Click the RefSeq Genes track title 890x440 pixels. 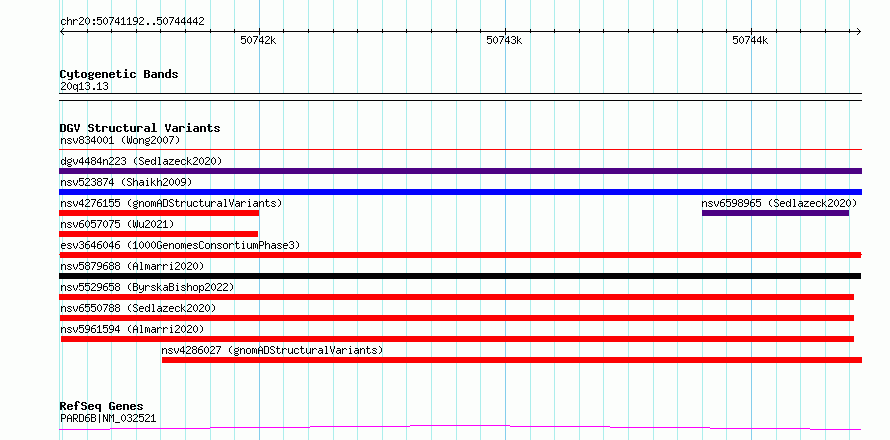[101, 407]
